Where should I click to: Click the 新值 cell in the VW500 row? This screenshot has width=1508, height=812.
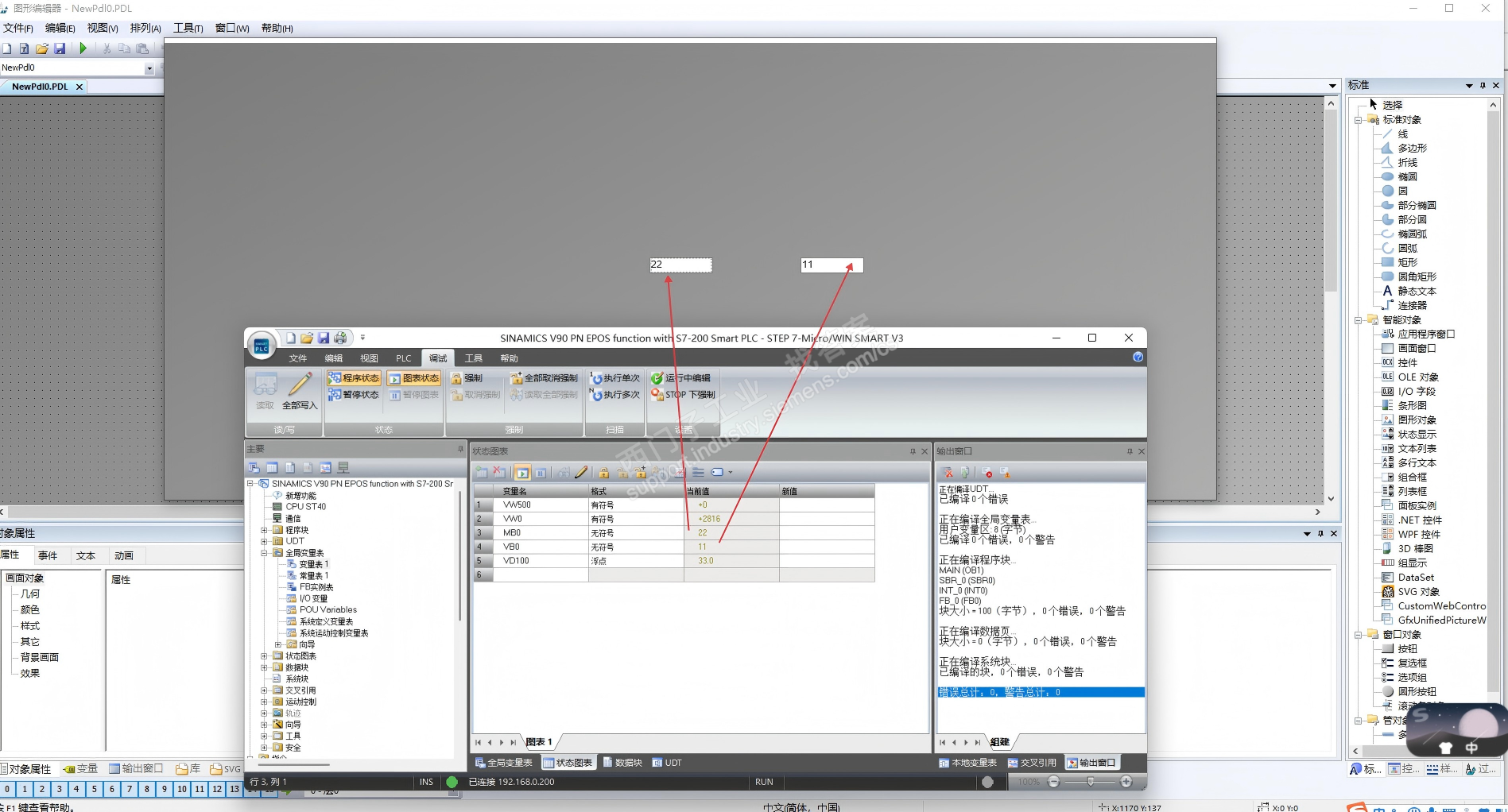(x=827, y=505)
